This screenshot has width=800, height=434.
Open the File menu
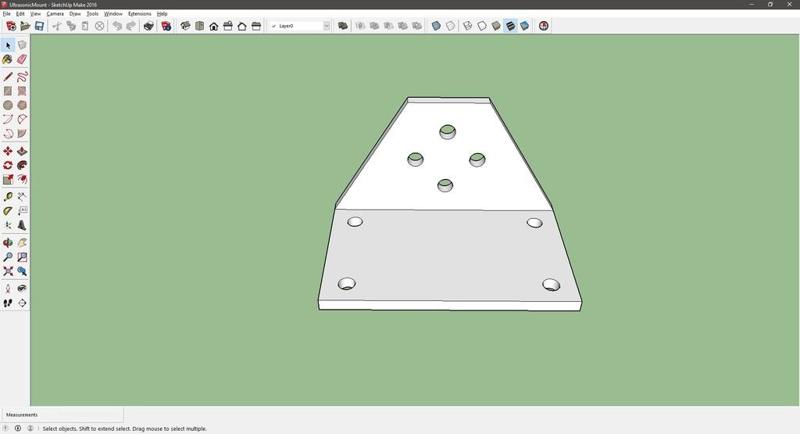pos(7,14)
